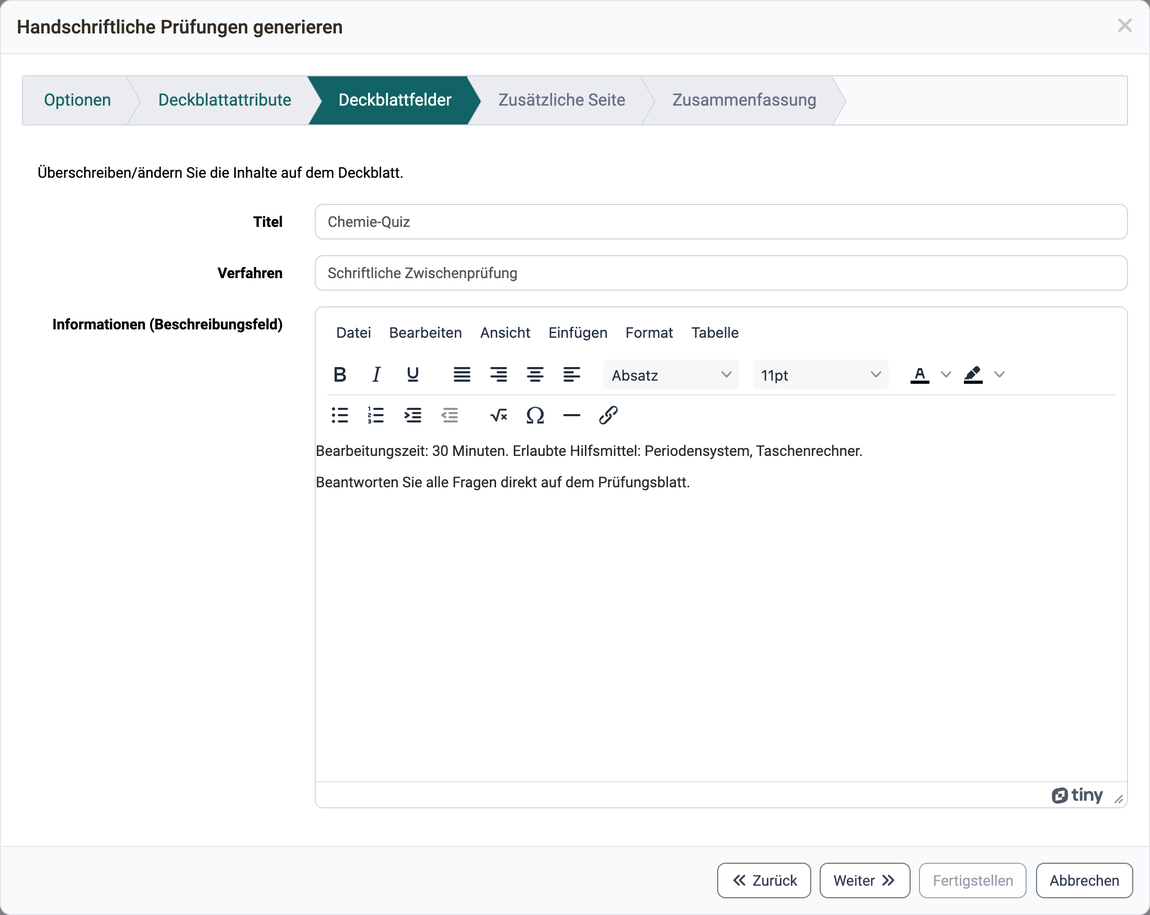The image size is (1150, 915).
Task: Toggle underline formatting in the editor
Action: (x=413, y=375)
